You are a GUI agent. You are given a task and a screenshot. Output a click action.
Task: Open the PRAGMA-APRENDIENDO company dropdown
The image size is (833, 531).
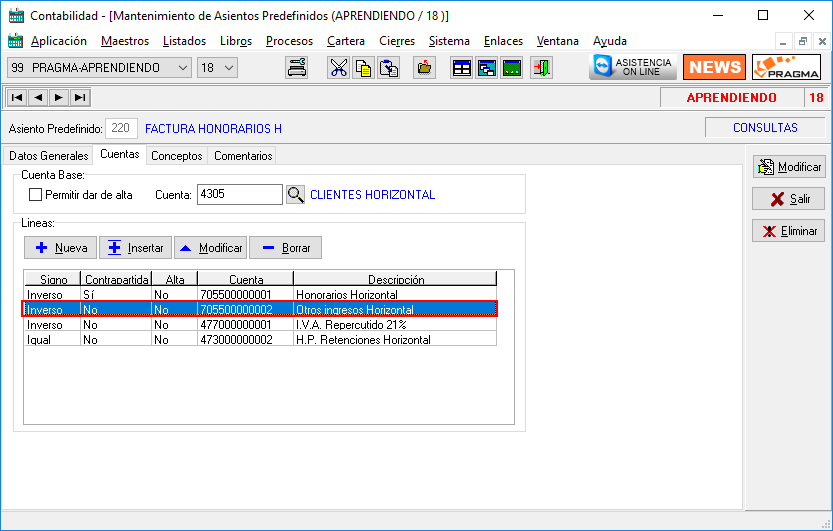tap(99, 68)
